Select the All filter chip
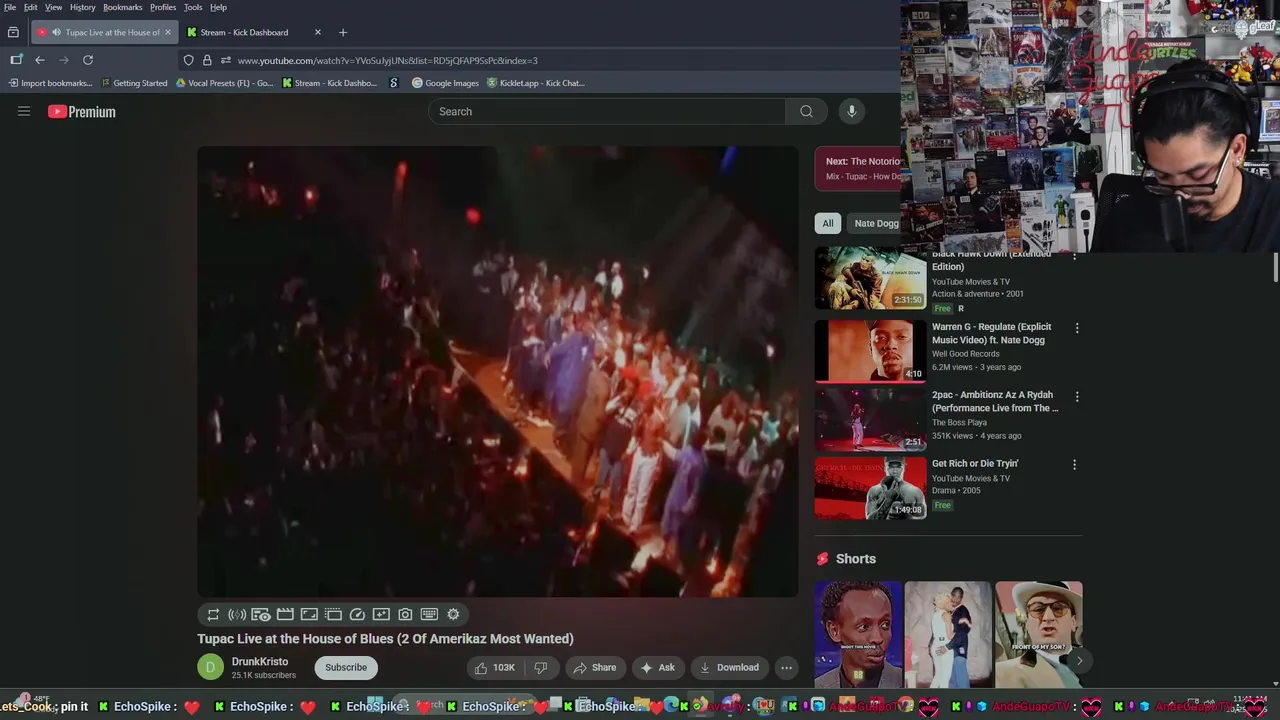 click(828, 223)
